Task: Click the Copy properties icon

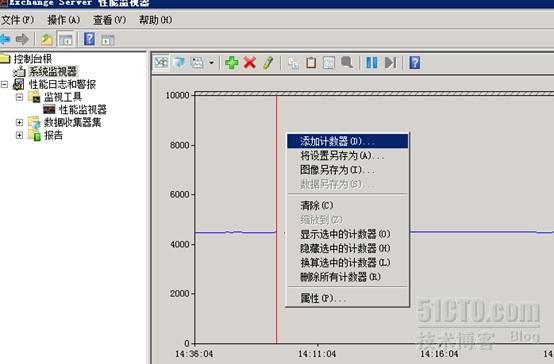Action: pyautogui.click(x=293, y=63)
